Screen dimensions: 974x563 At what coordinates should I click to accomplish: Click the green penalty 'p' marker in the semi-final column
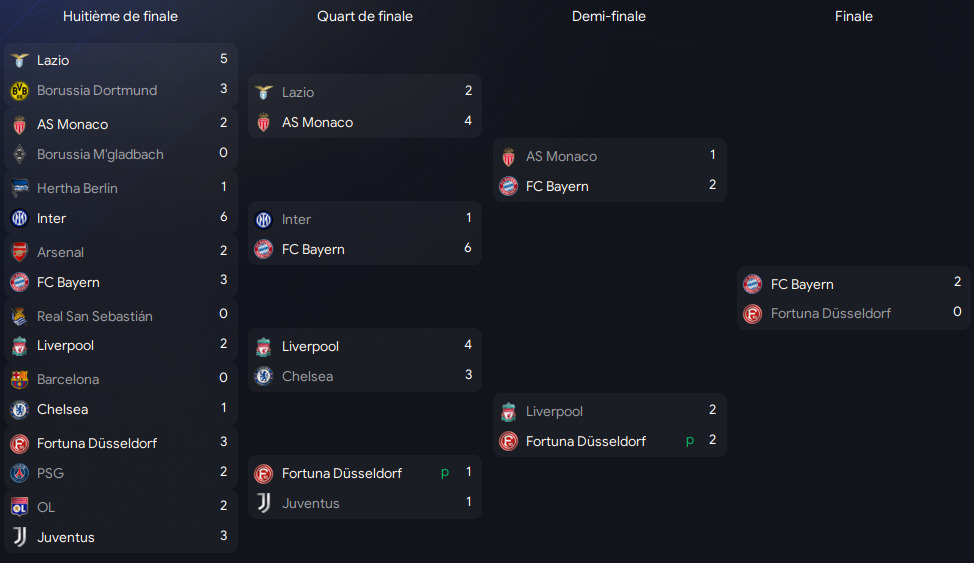point(690,440)
